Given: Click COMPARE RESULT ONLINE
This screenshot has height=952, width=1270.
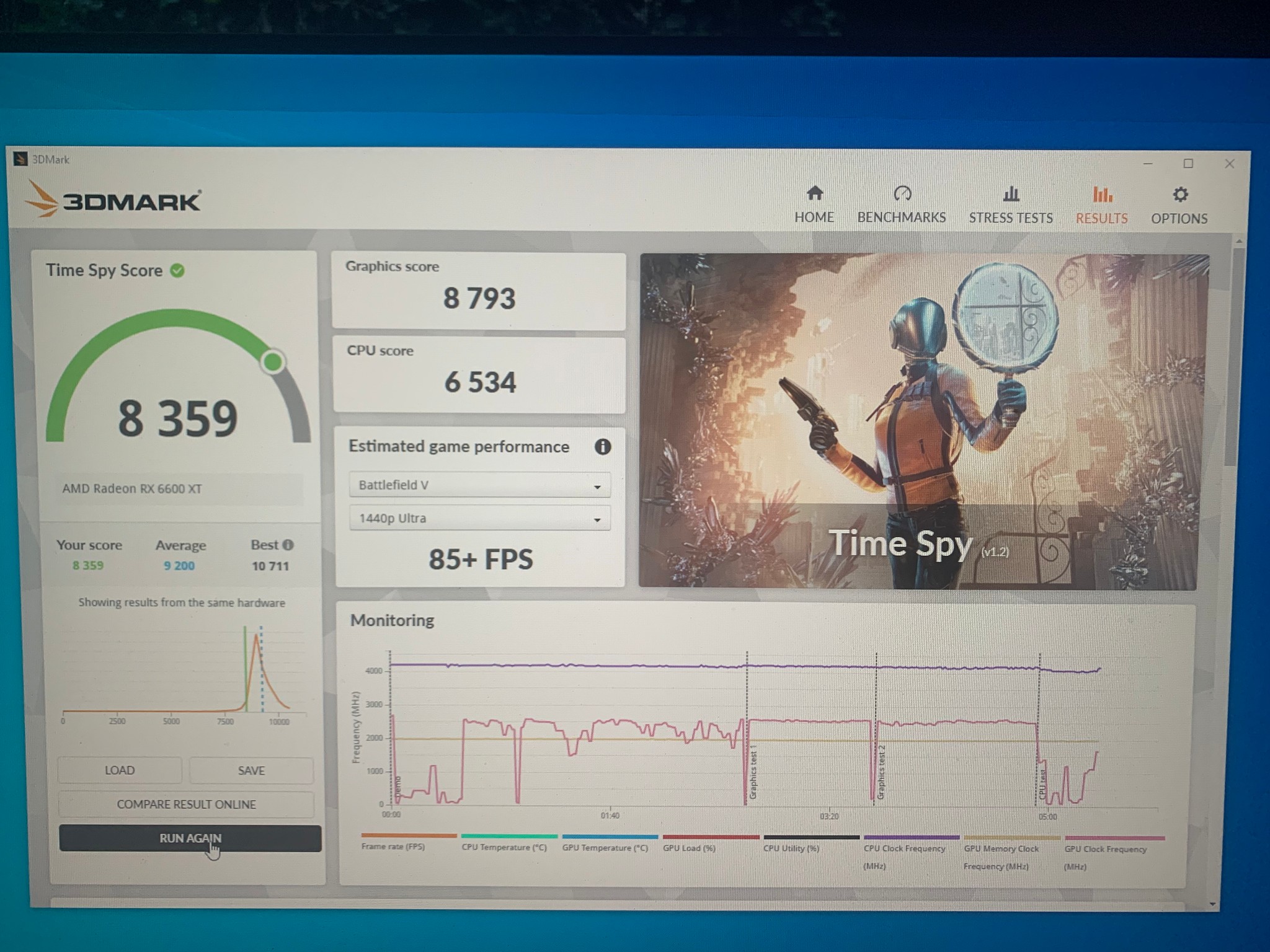Looking at the screenshot, I should 186,804.
